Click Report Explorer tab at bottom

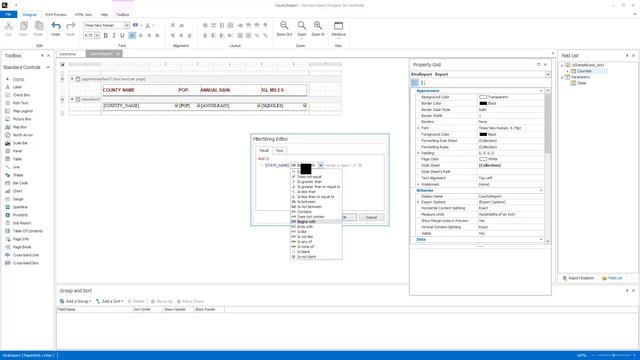tap(578, 278)
